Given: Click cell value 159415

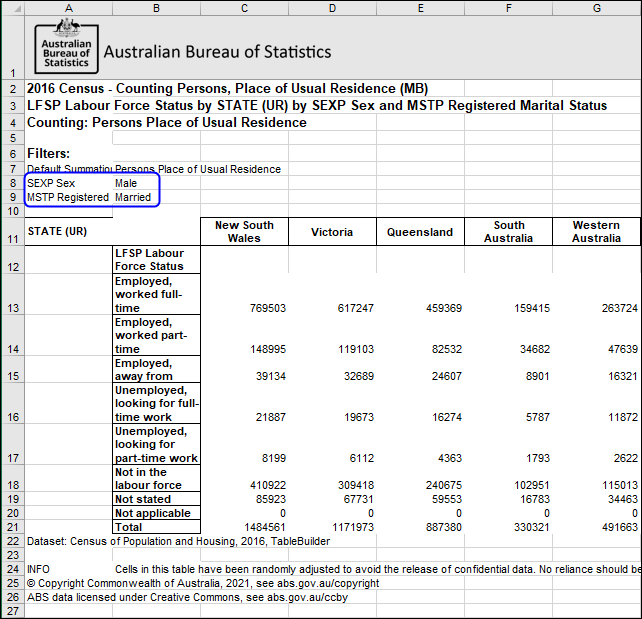Looking at the screenshot, I should pyautogui.click(x=532, y=308).
